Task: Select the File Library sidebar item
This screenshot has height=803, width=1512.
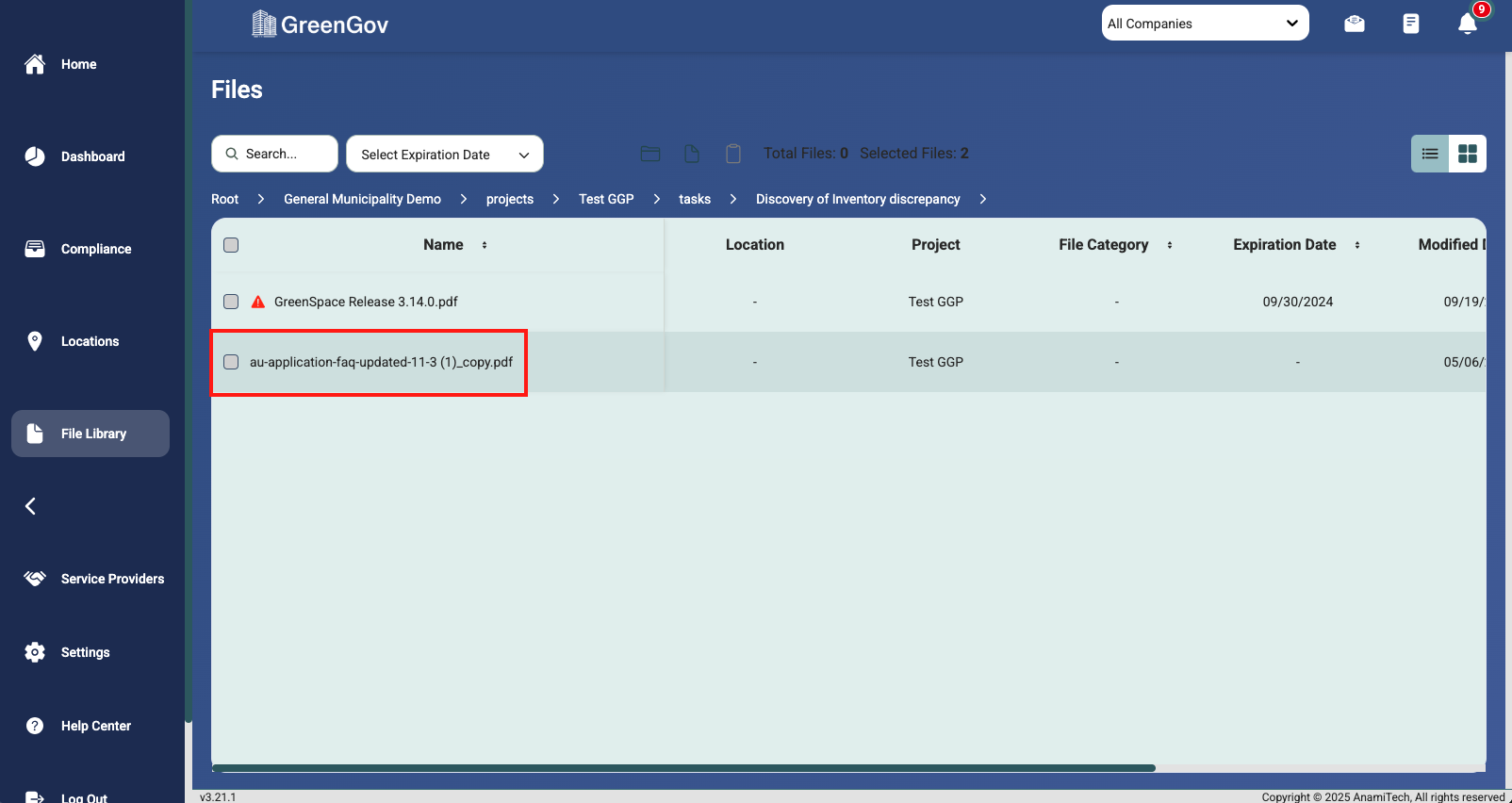Action: (x=90, y=434)
